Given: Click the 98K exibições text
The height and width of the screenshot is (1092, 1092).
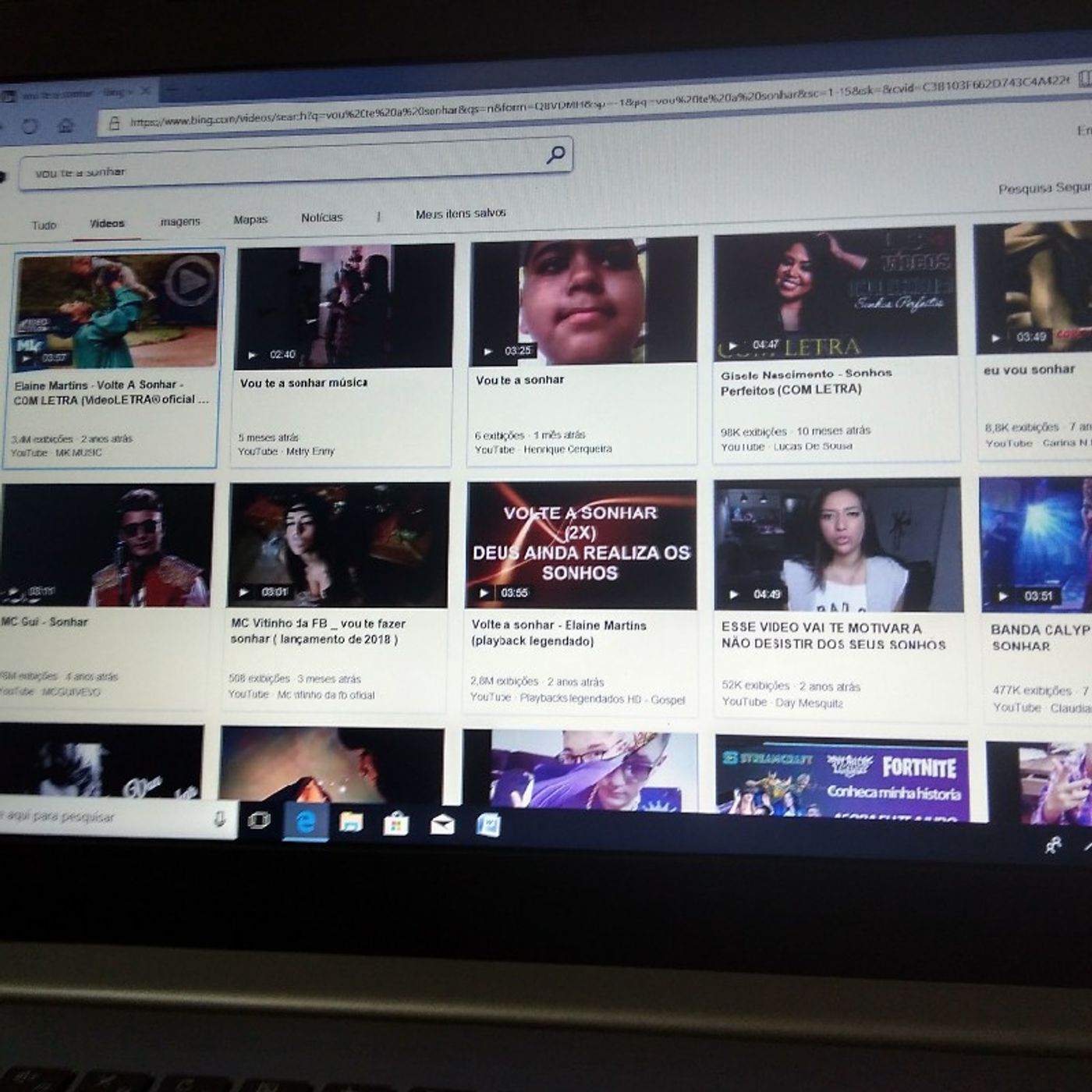Looking at the screenshot, I should coord(753,431).
